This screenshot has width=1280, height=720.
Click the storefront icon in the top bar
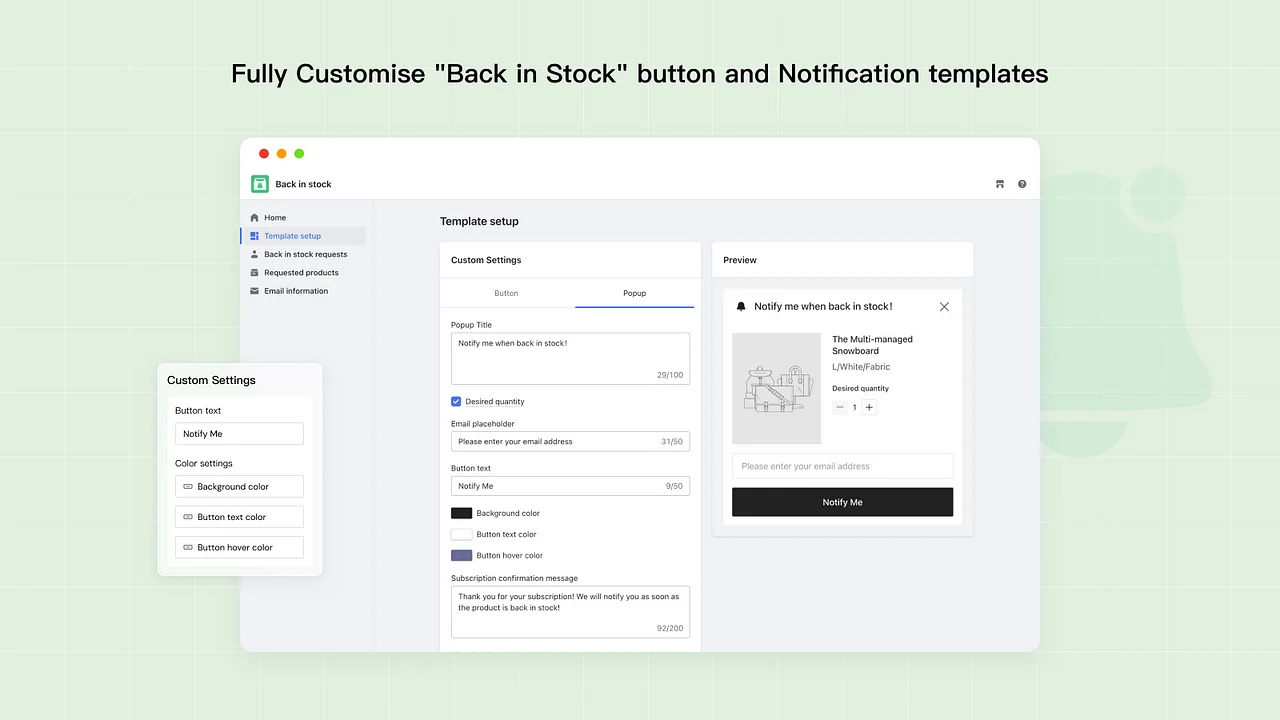click(999, 184)
